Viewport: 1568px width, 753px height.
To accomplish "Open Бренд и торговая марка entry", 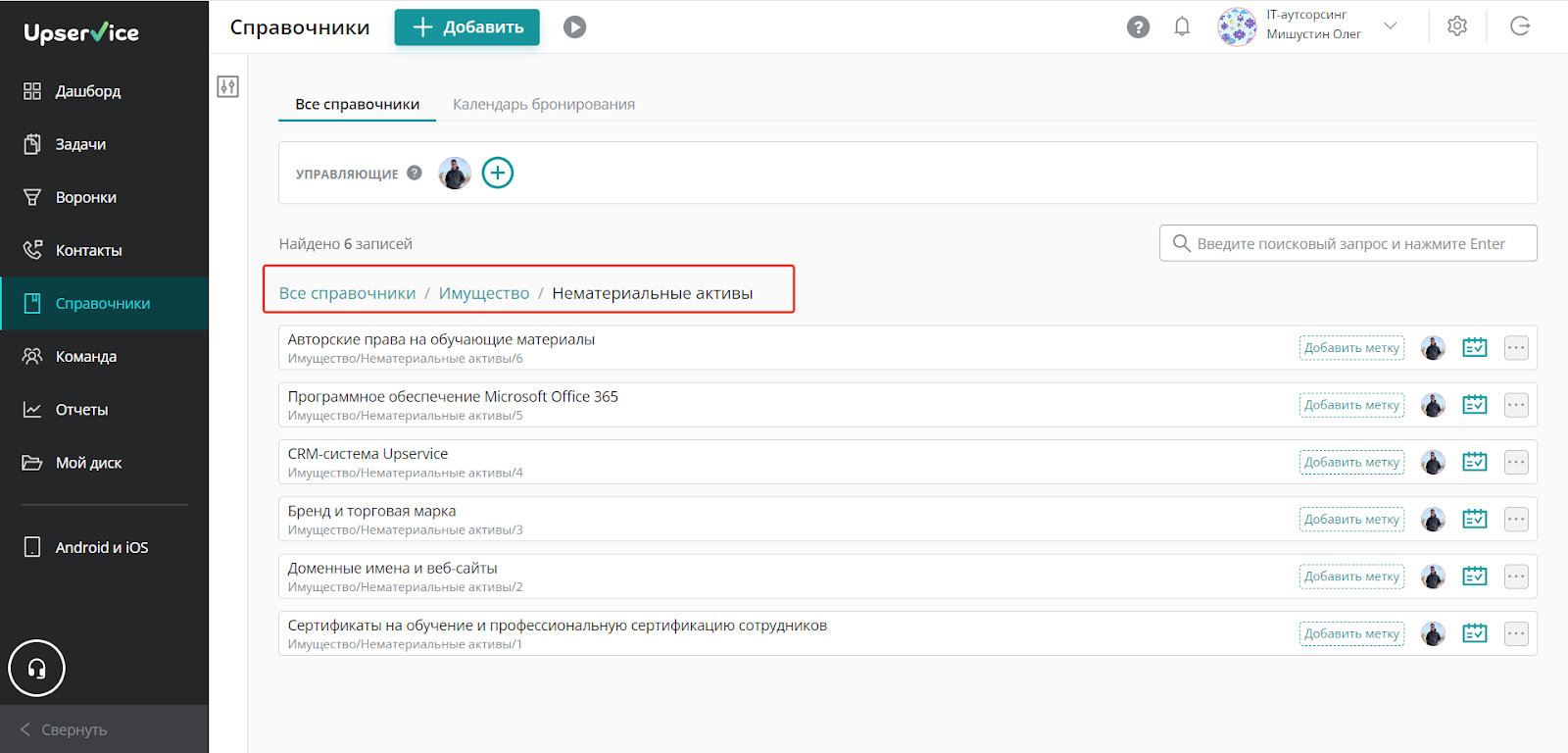I will tap(371, 511).
